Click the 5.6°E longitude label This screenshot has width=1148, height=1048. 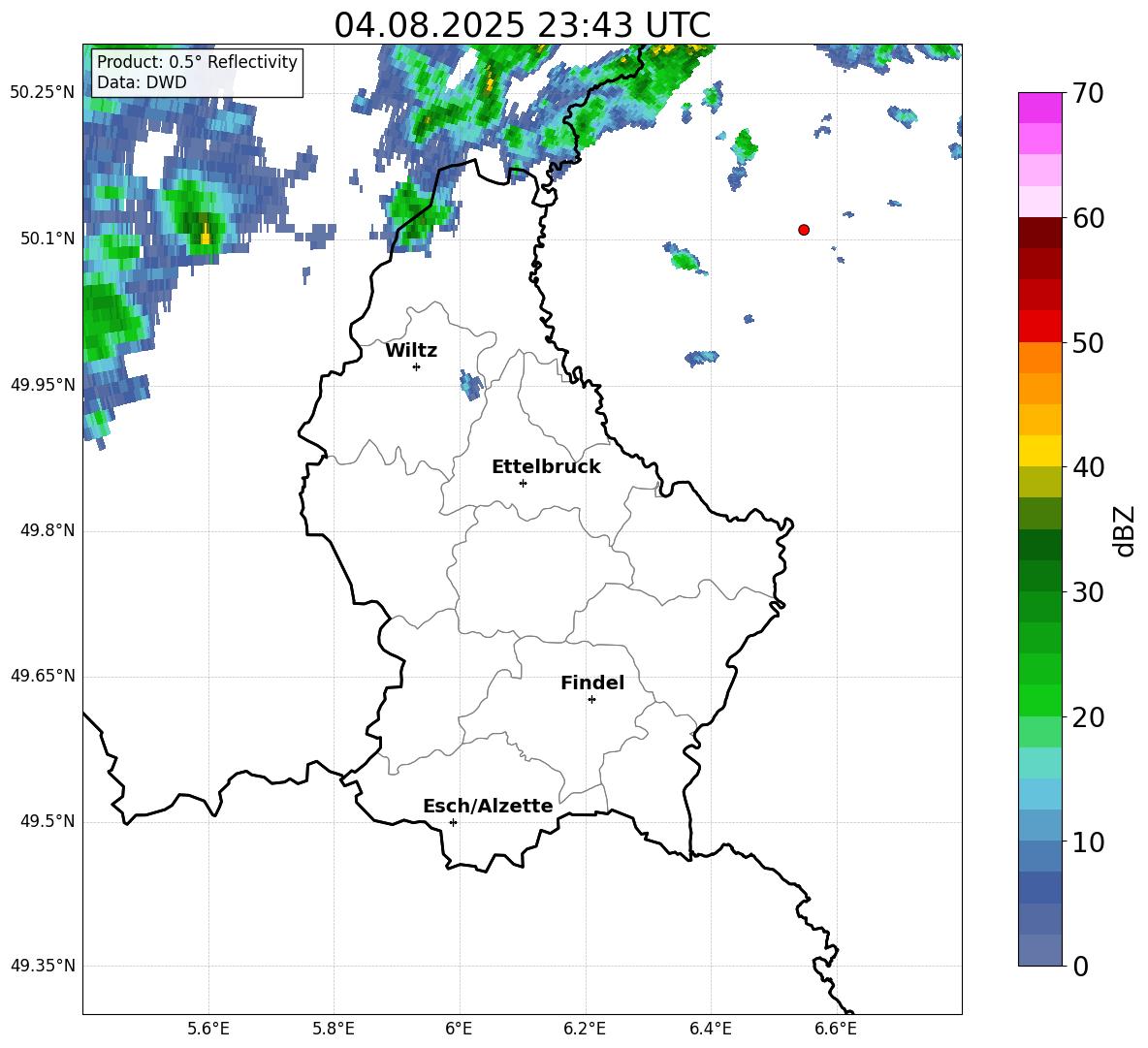[207, 1029]
